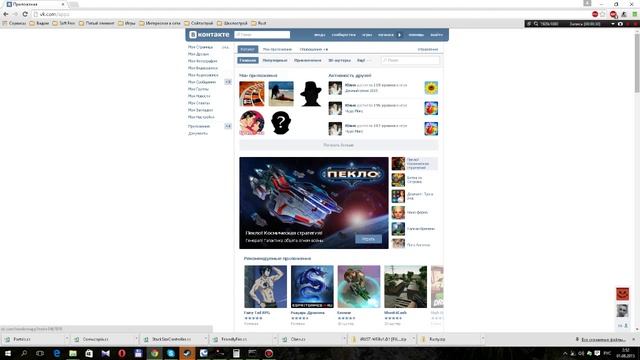
Task: Switch to the Catalog tab in apps
Action: pos(248,49)
